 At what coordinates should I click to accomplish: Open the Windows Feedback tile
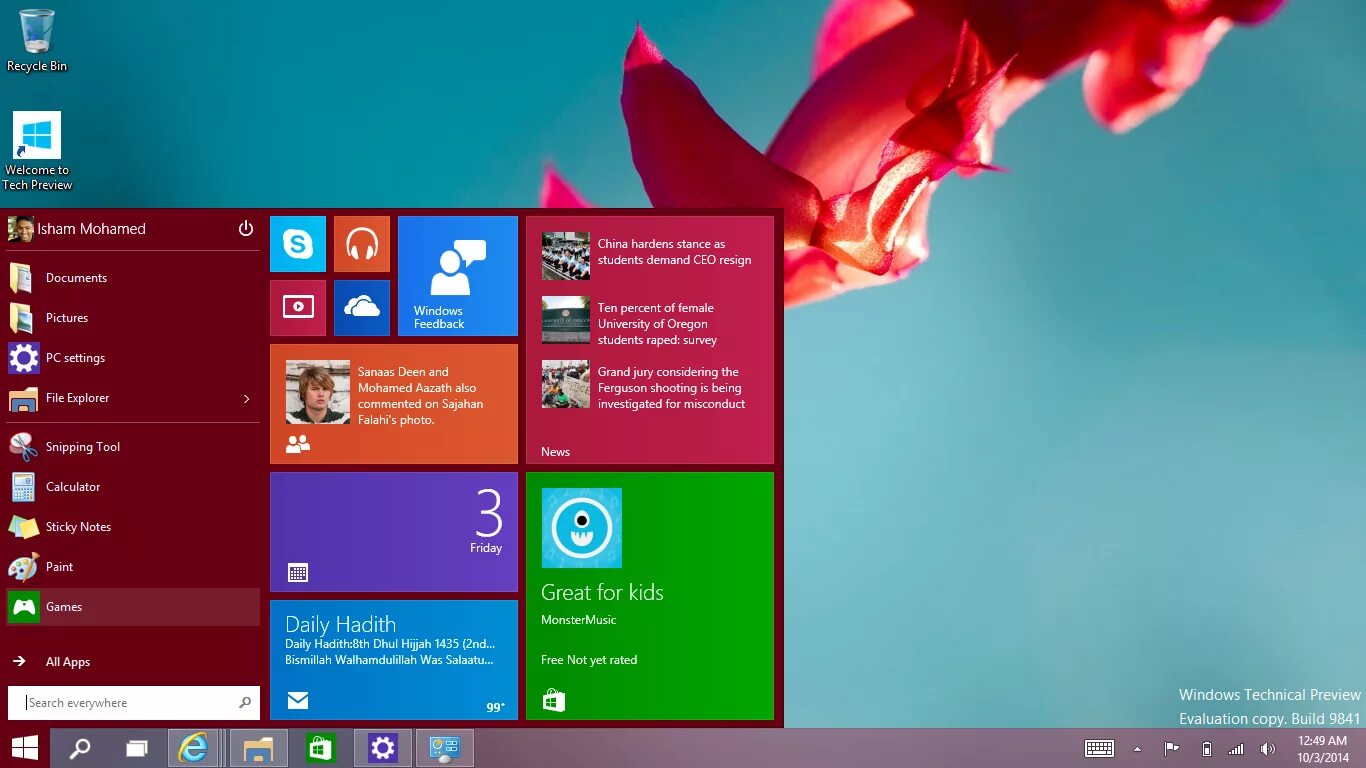(458, 276)
